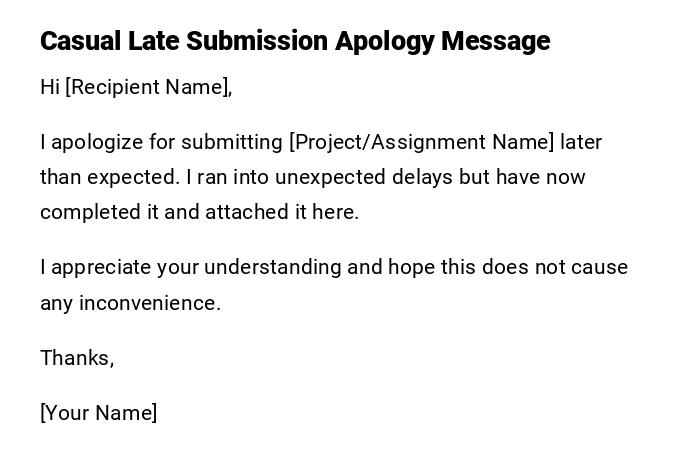Image resolution: width=700 pixels, height=475 pixels.
Task: Click the "Thanks," sign-off line
Action: [x=77, y=358]
